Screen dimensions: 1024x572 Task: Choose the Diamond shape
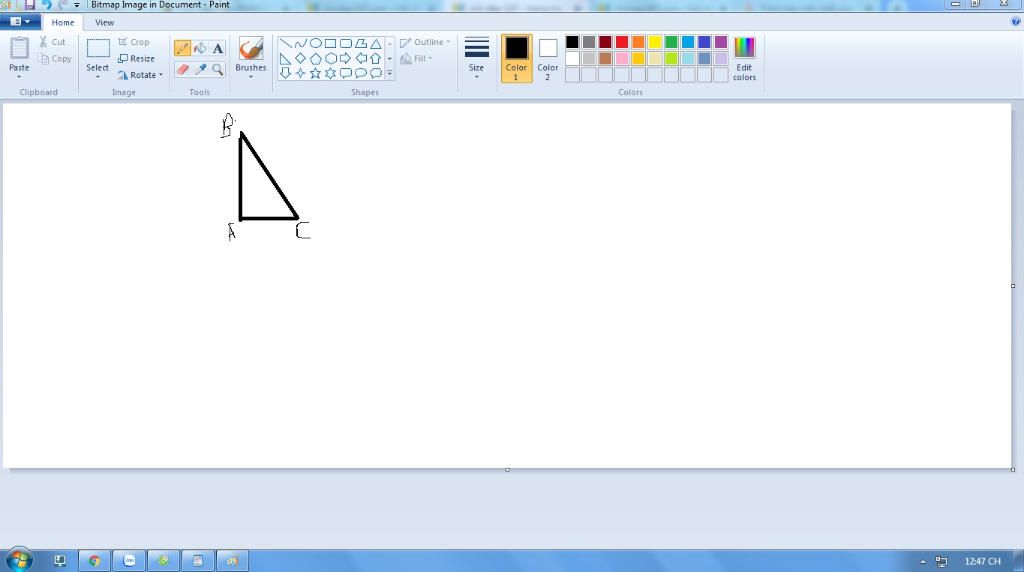[300, 59]
